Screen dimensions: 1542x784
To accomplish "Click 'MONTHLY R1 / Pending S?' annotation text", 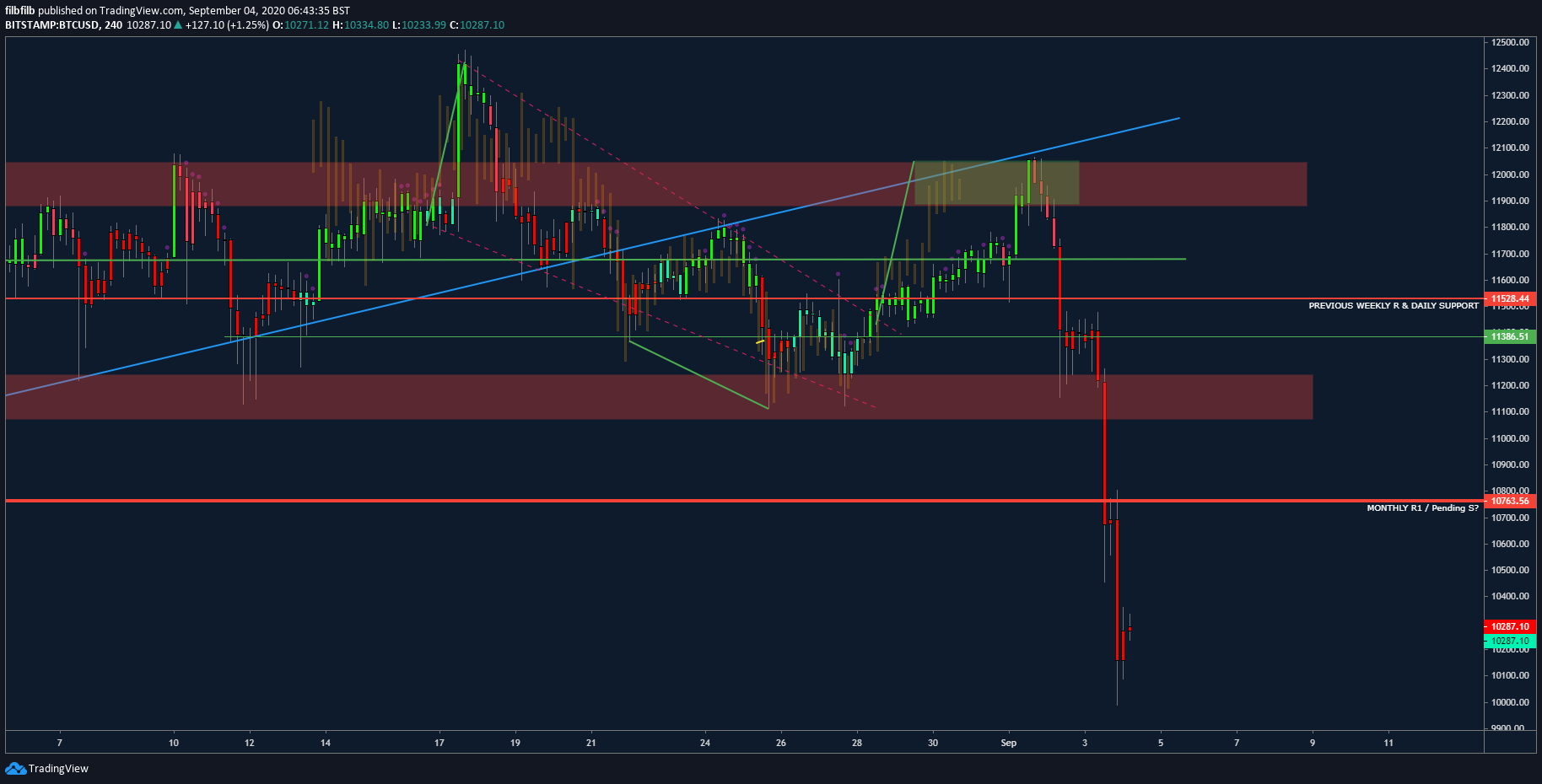I will (x=1422, y=508).
